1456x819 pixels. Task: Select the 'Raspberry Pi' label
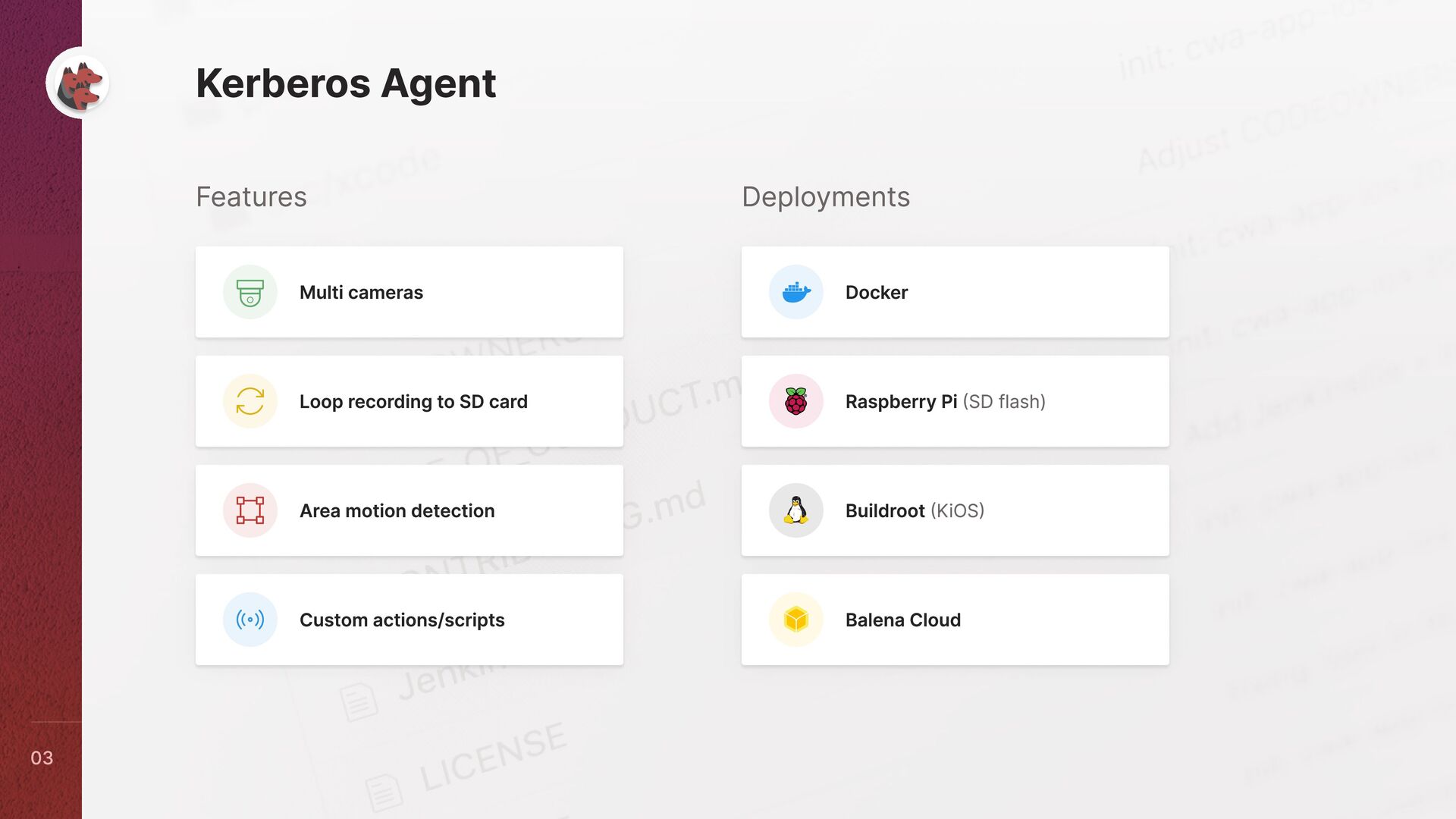coord(901,402)
